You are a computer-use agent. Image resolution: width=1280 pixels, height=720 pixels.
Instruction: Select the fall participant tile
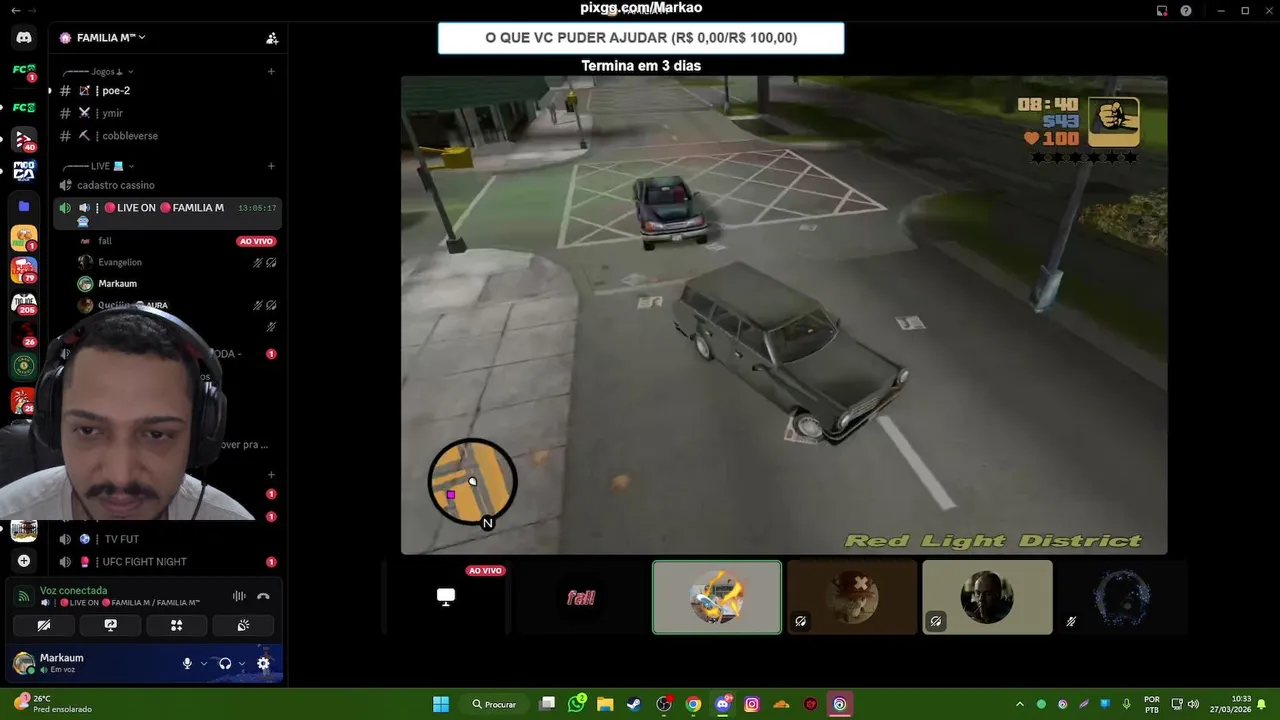(x=581, y=597)
